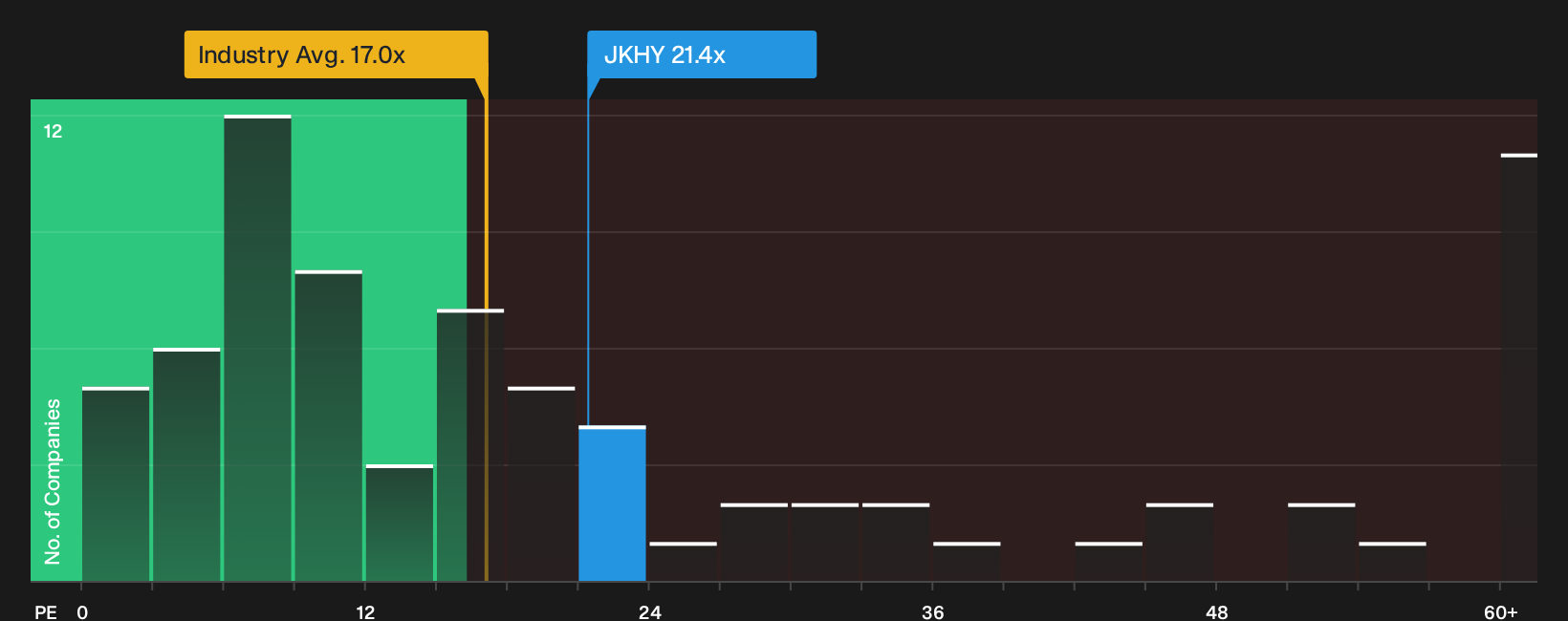
Task: Click the x-axis label 36
Action: point(932,611)
